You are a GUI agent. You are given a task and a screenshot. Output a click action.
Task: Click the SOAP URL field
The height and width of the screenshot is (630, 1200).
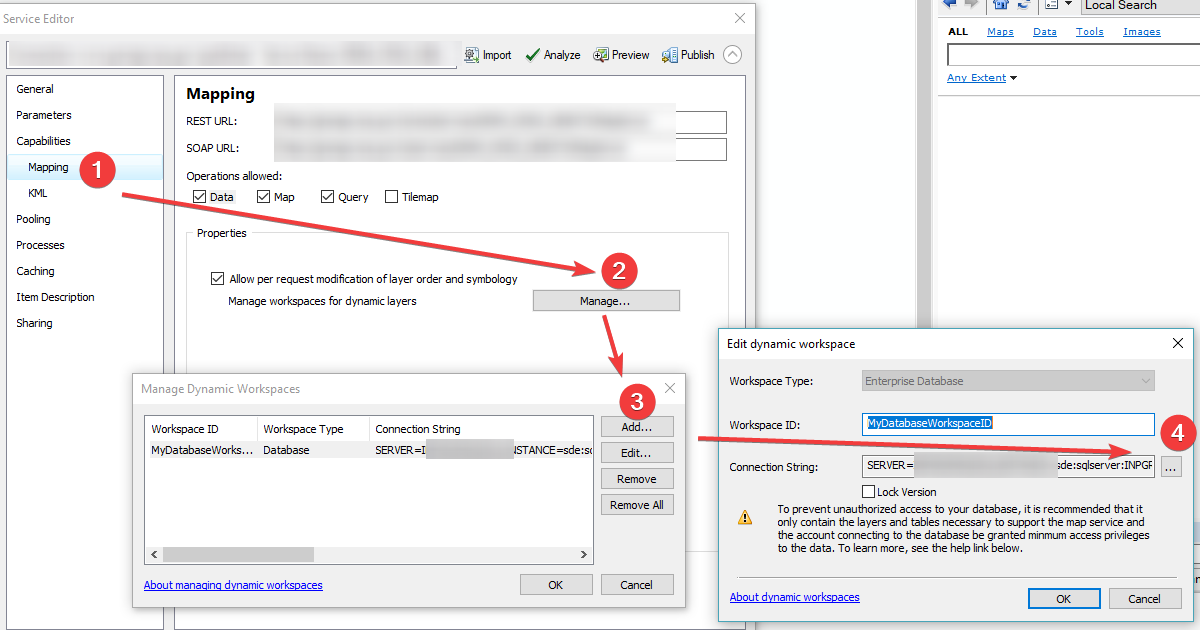coord(498,149)
